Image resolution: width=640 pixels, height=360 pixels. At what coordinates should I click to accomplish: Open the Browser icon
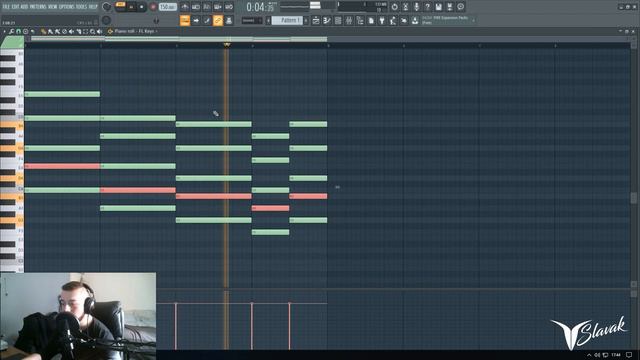[x=360, y=20]
